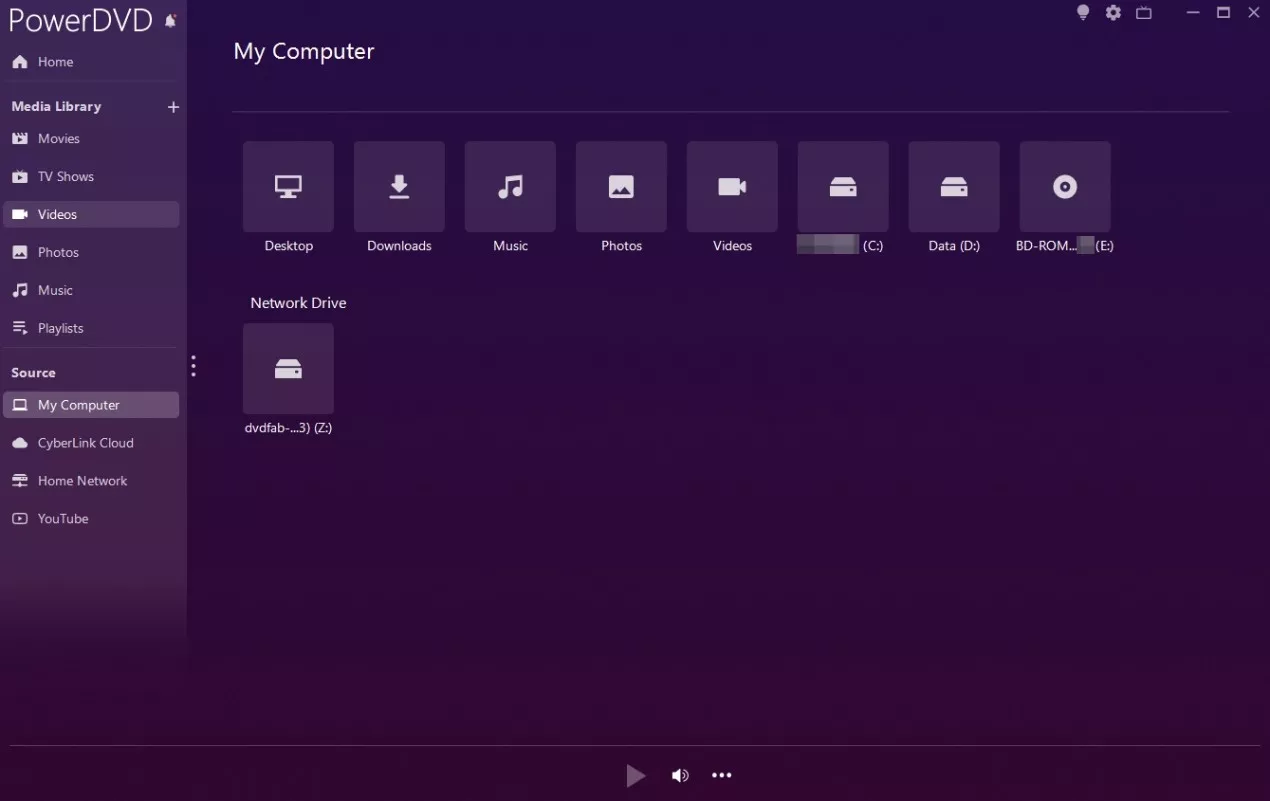Maximize the PowerDVD window

point(1223,13)
